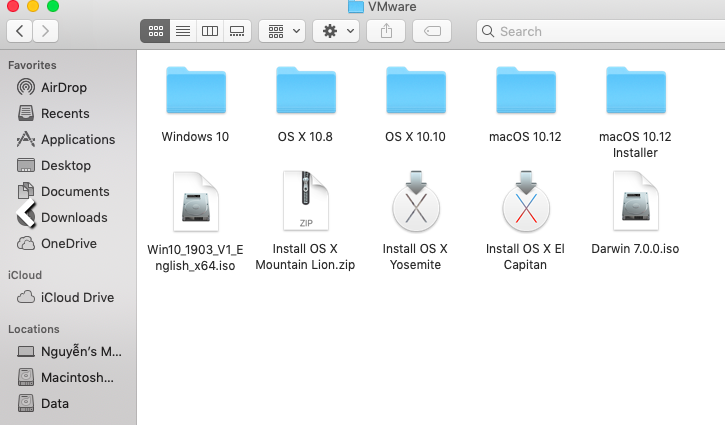This screenshot has width=725, height=425.
Task: Select the Macintosh disk in Locations
Action: pyautogui.click(x=68, y=377)
